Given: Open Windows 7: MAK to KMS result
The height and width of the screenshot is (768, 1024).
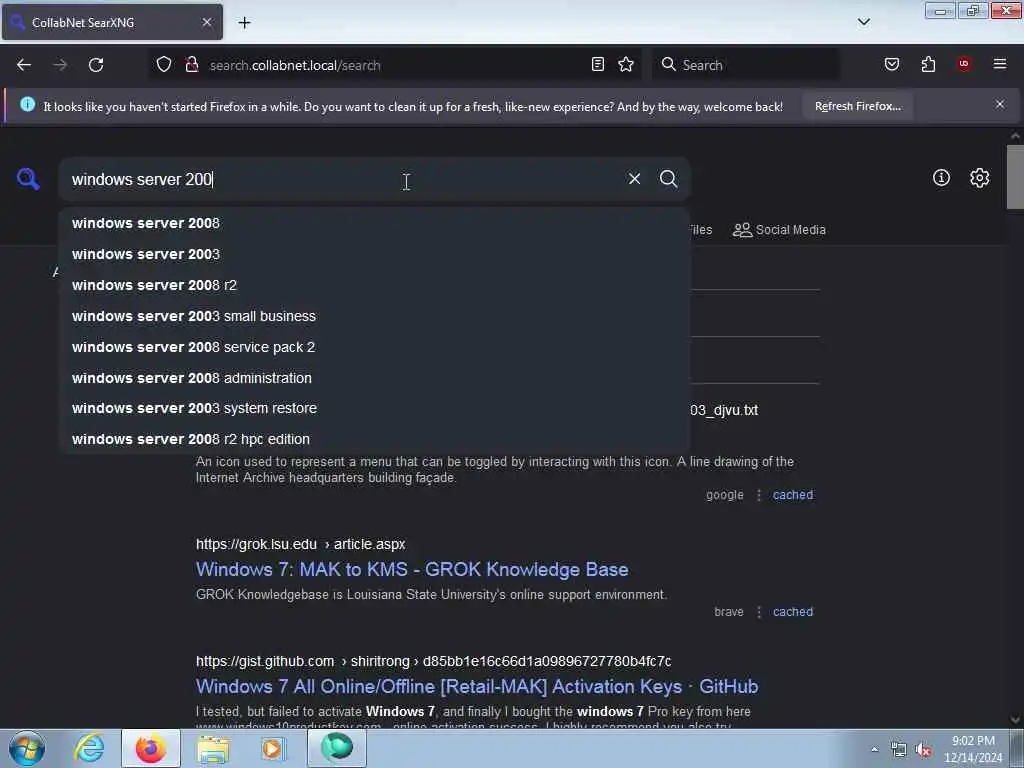Looking at the screenshot, I should click(412, 569).
